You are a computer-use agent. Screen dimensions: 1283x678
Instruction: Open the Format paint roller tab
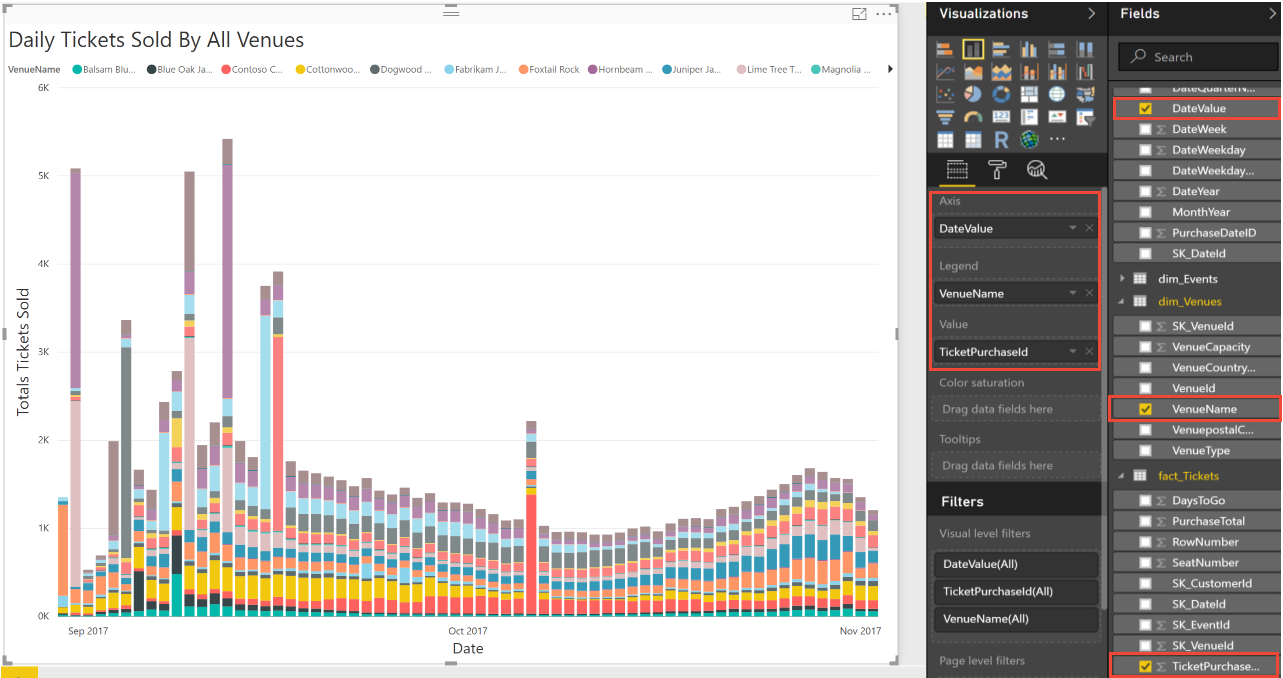[x=997, y=169]
